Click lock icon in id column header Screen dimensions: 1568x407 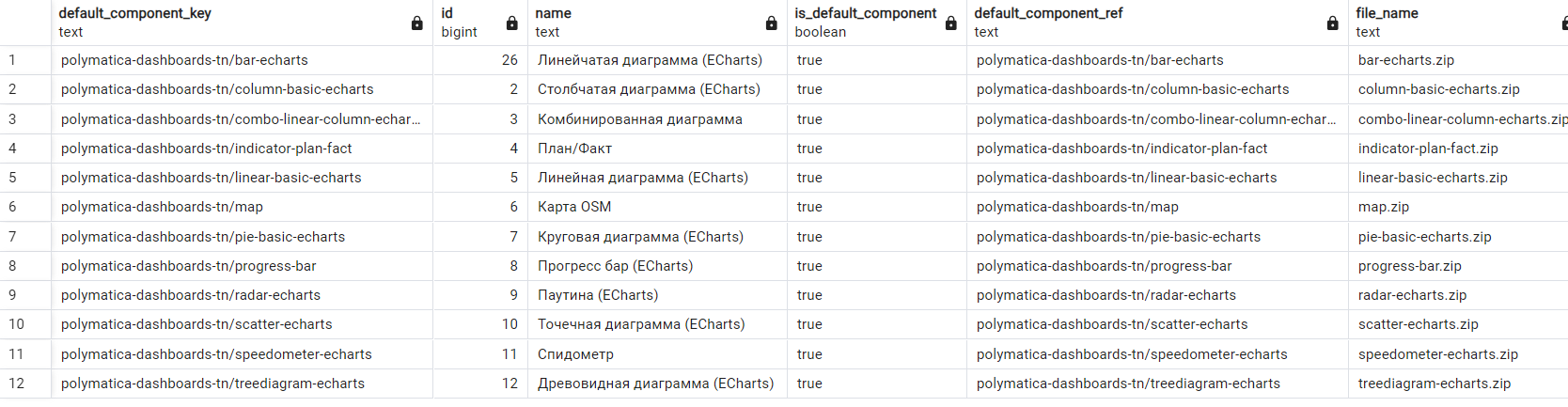tap(511, 23)
